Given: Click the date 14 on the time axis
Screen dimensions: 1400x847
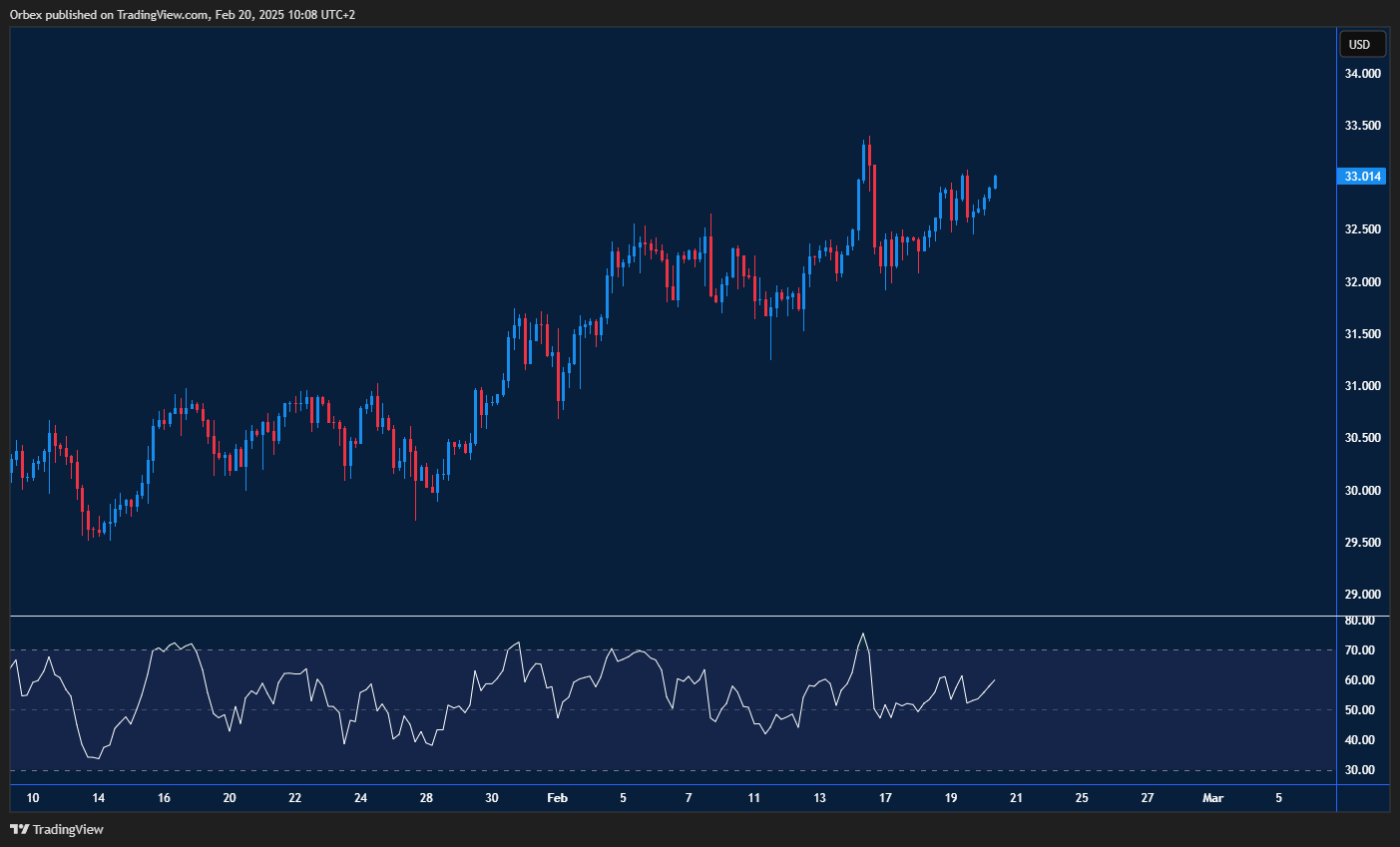Looking at the screenshot, I should pyautogui.click(x=98, y=798).
